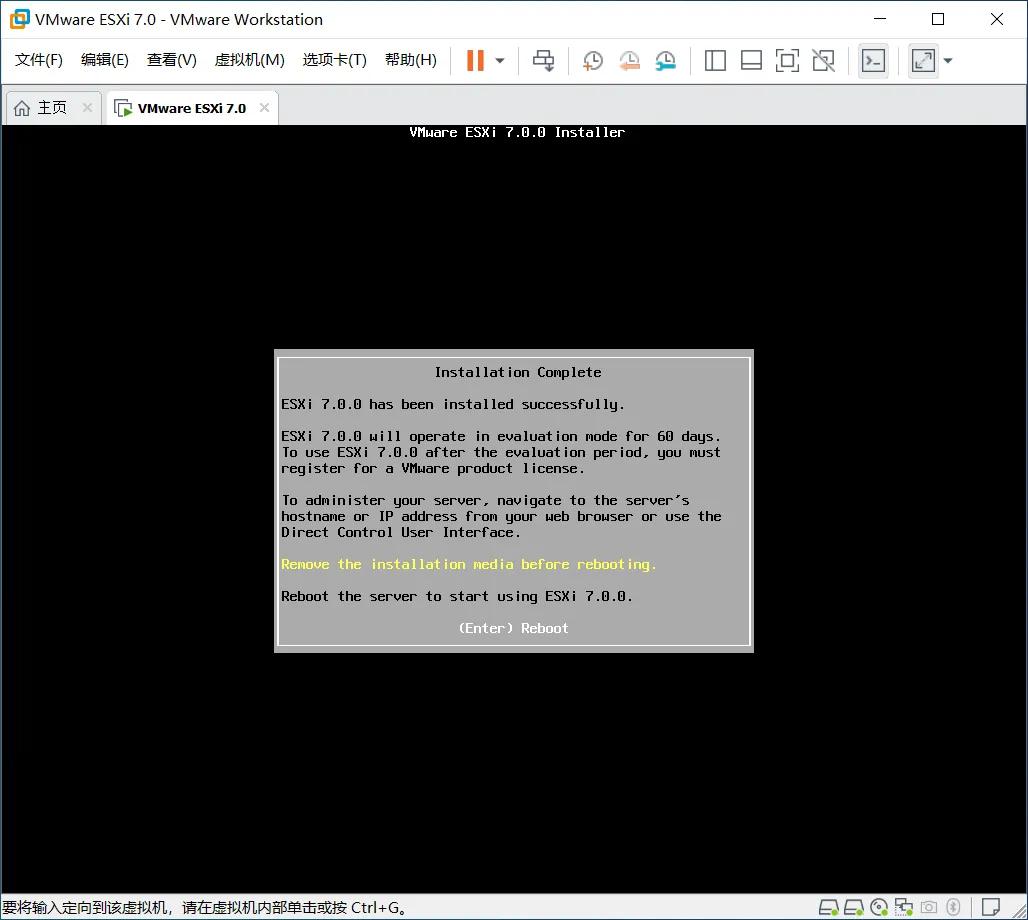Screen dimensions: 1028x920
Task: Take a snapshot of this virtual machine
Action: (x=592, y=60)
